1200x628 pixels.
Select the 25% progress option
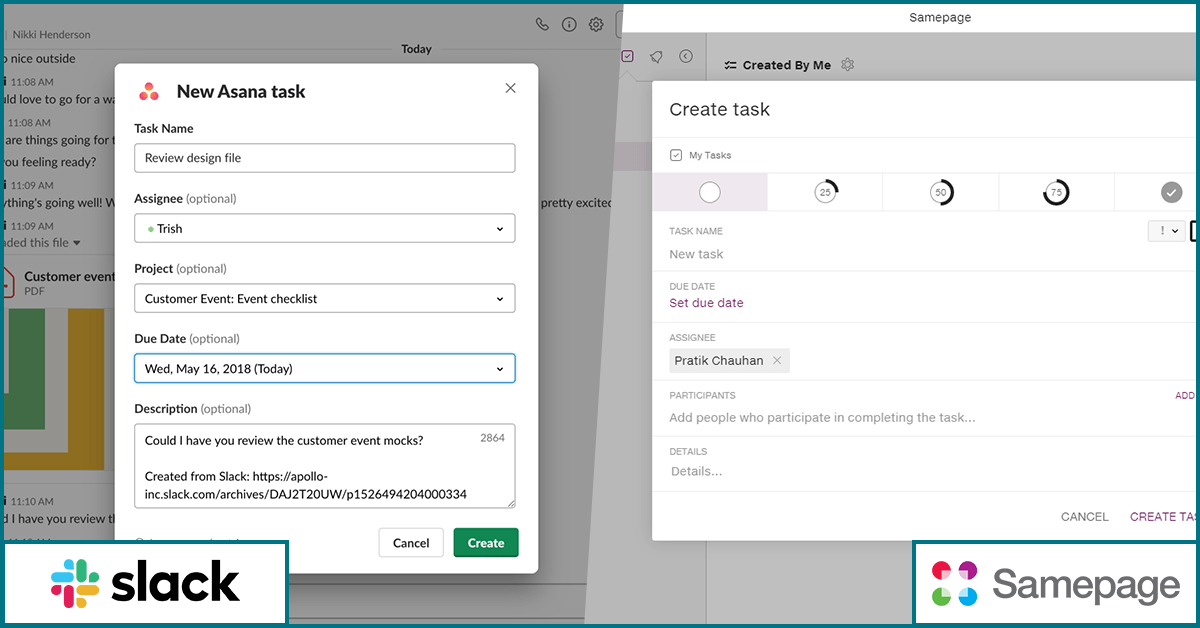(x=825, y=192)
